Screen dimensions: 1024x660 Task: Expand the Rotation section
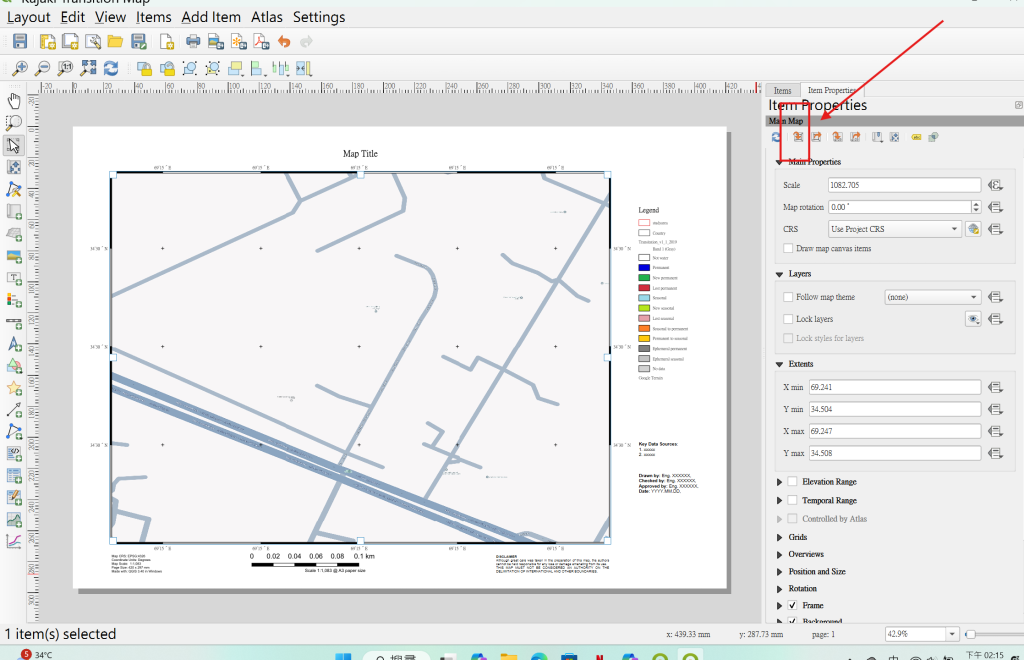coord(779,589)
